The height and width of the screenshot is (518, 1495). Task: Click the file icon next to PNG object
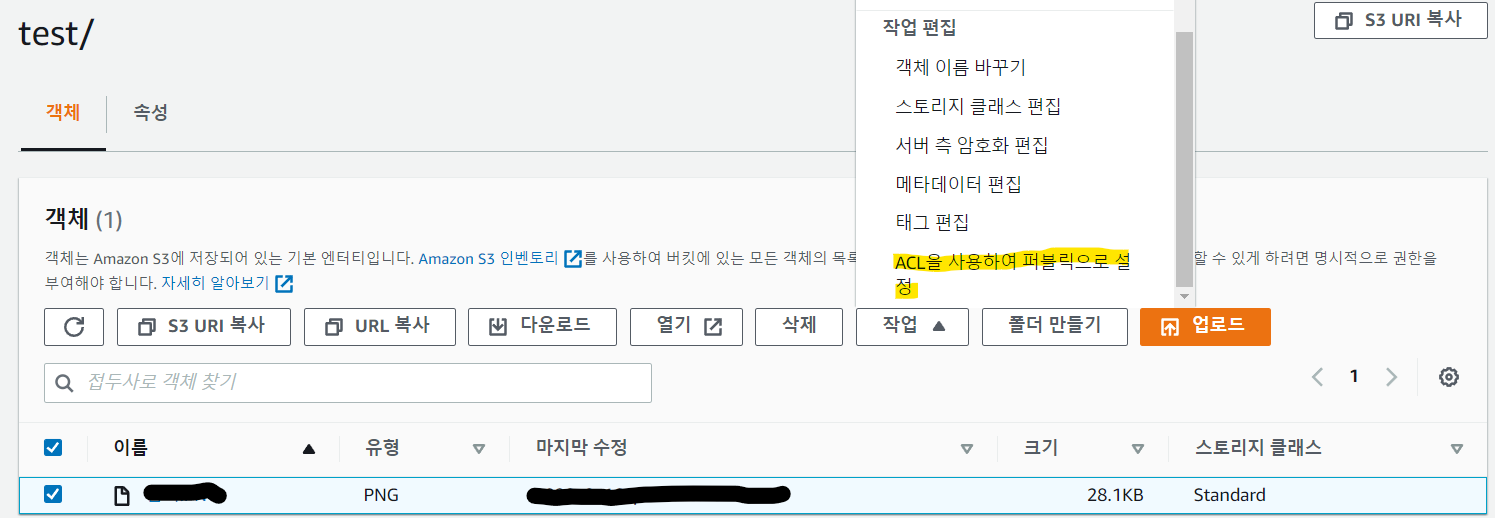122,494
